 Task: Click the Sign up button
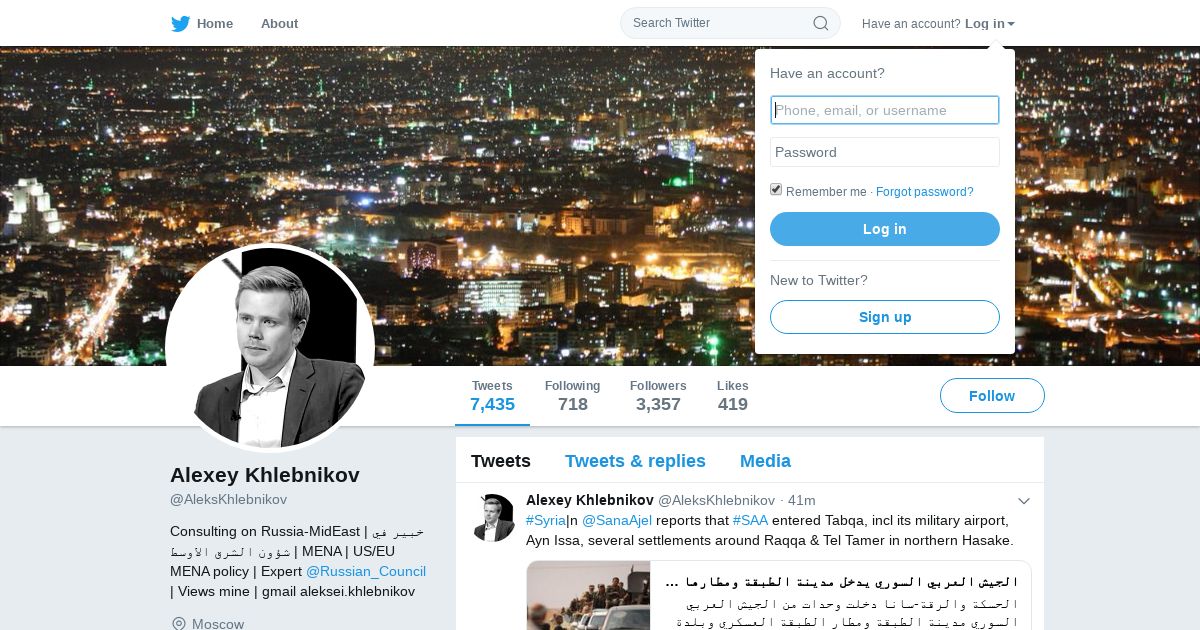coord(885,317)
